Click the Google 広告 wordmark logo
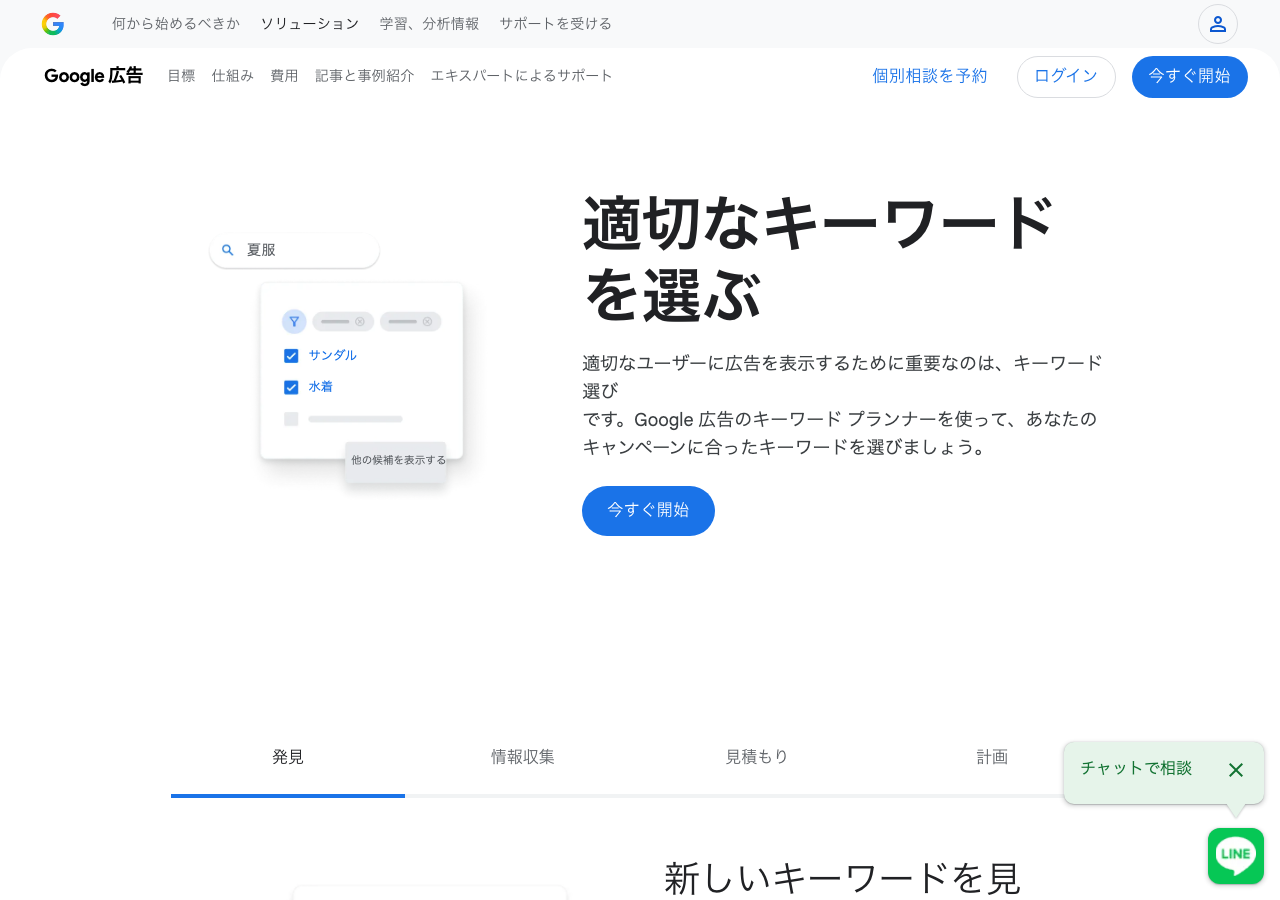 [x=92, y=75]
